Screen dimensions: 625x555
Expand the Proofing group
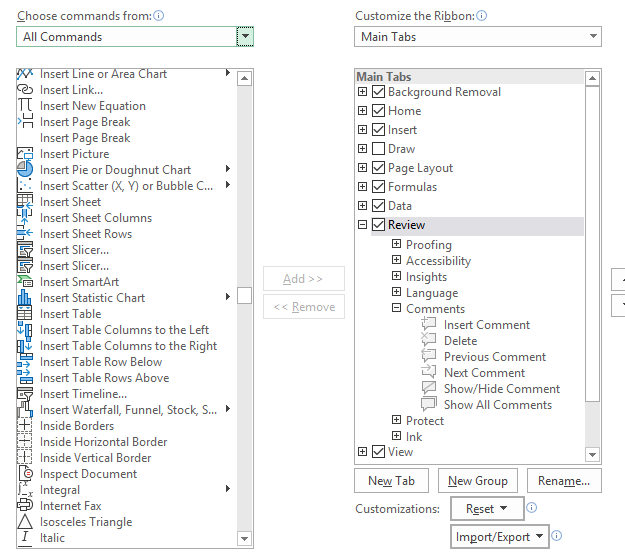tap(396, 245)
